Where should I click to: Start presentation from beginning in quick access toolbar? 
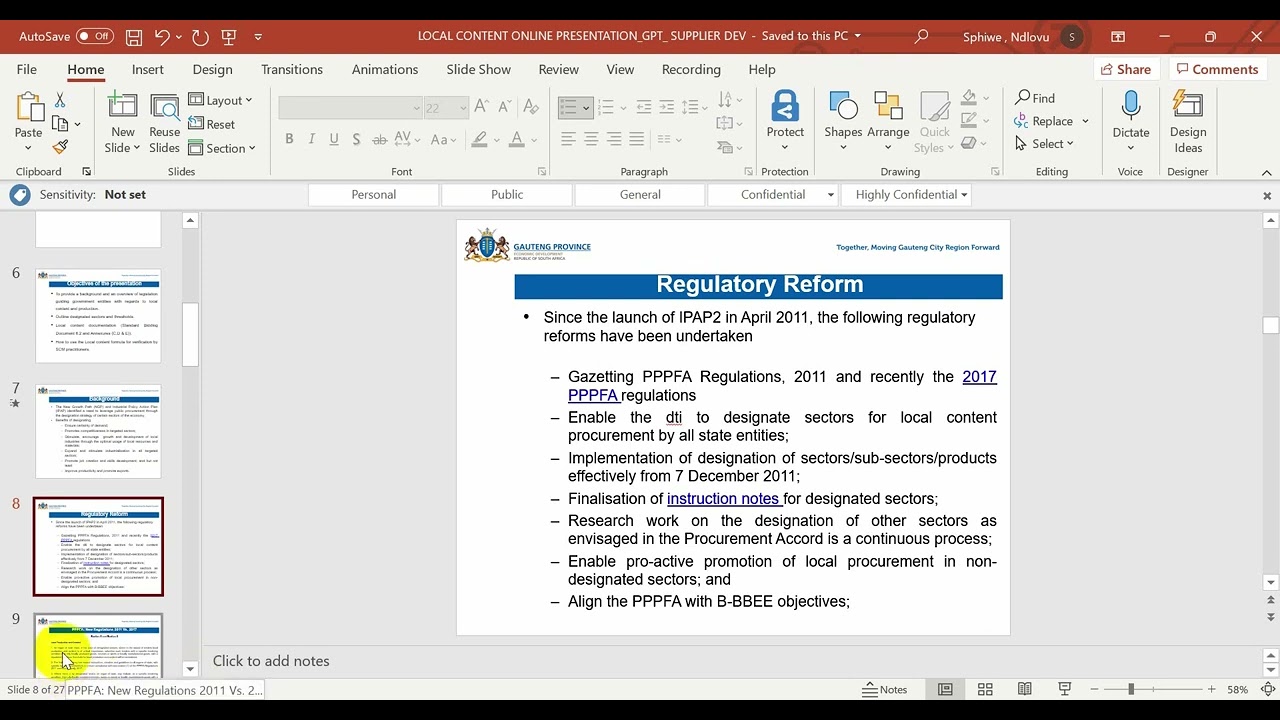229,37
